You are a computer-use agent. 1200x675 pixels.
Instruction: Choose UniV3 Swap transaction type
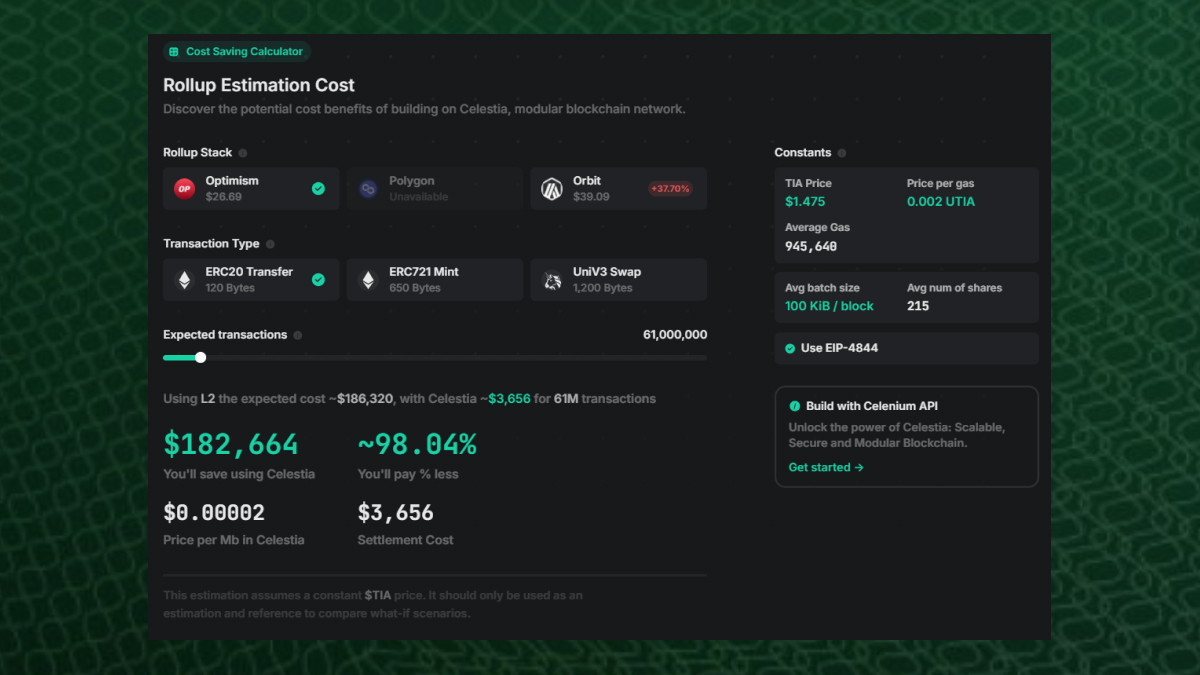click(x=619, y=280)
